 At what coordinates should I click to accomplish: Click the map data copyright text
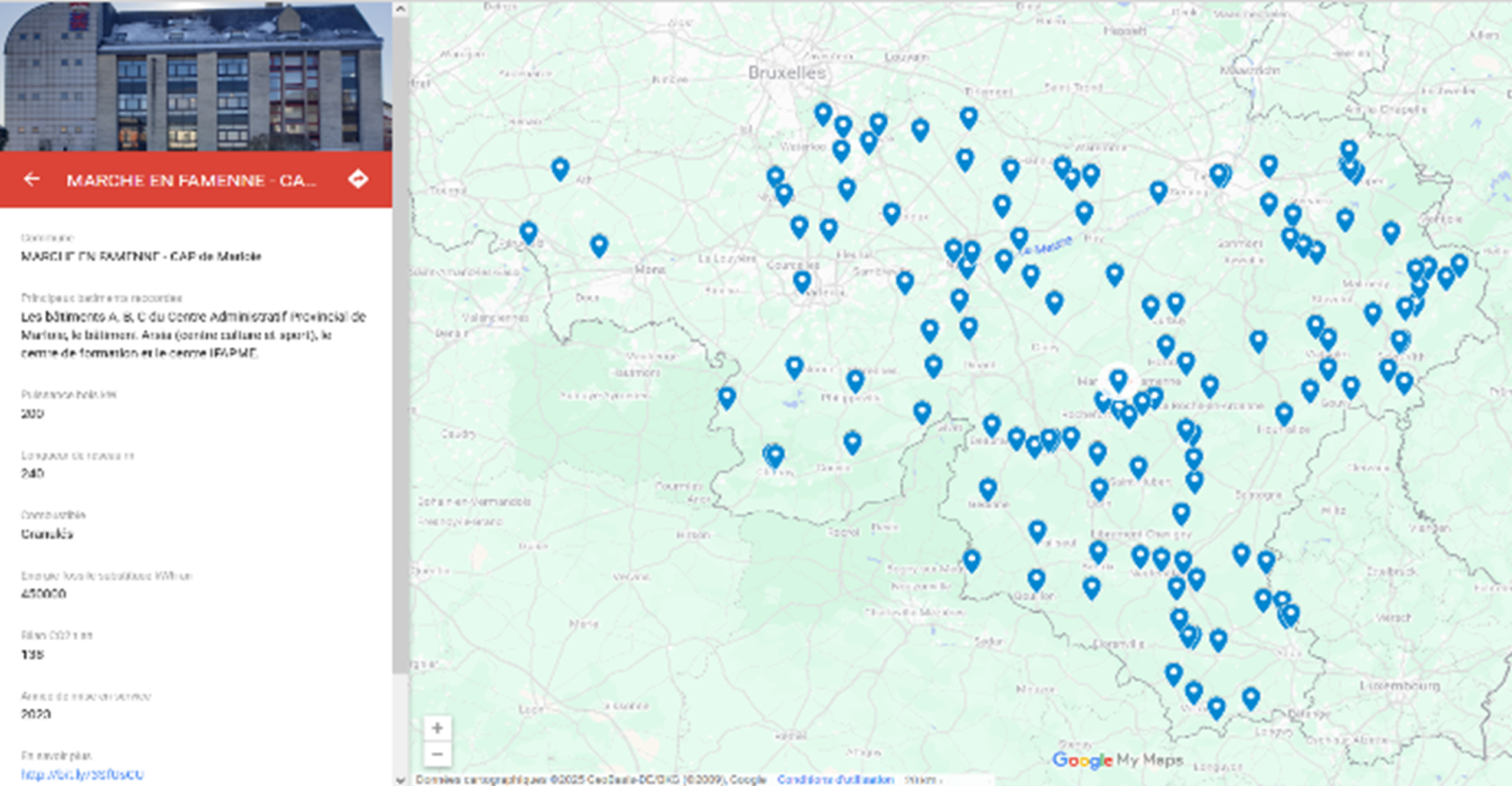tap(591, 780)
